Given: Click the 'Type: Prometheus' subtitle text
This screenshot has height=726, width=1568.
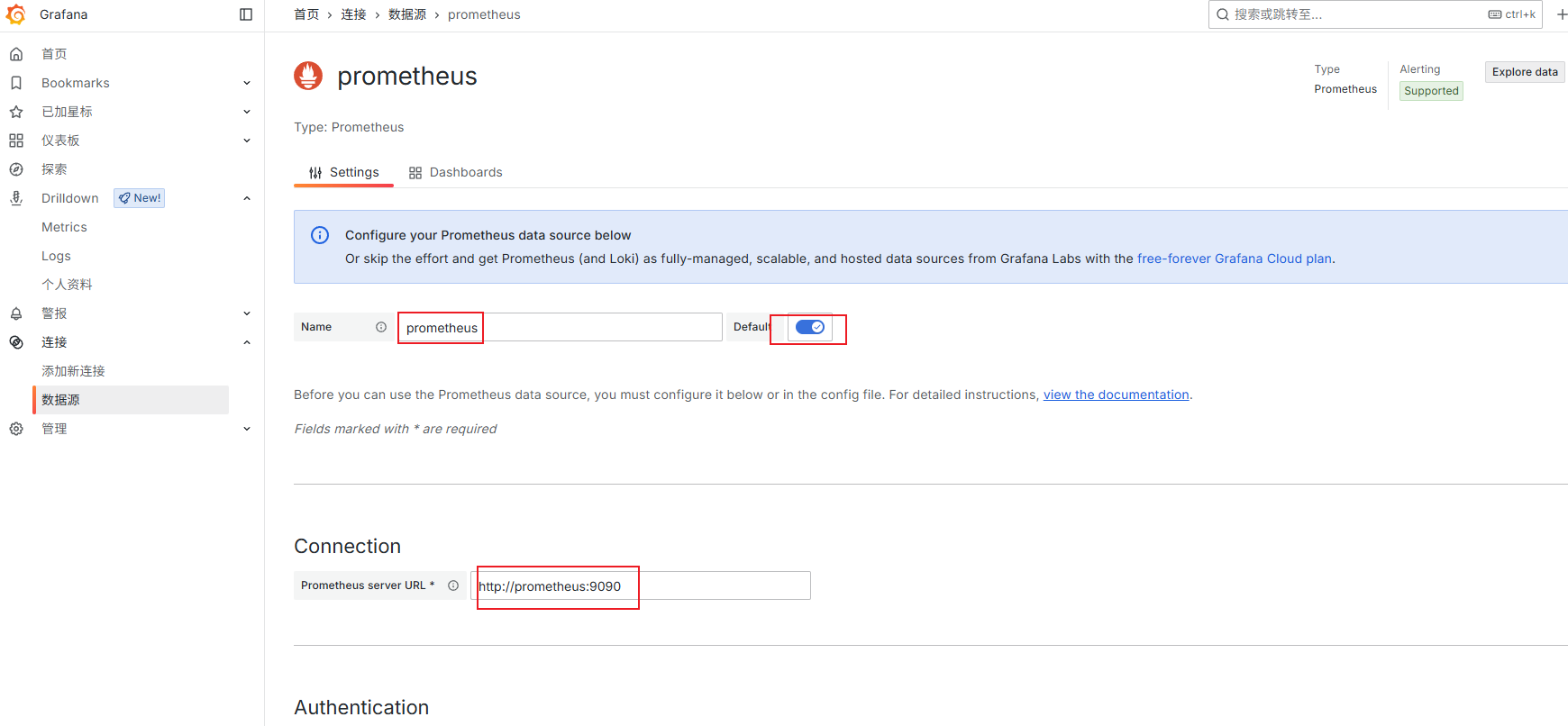Looking at the screenshot, I should coord(349,127).
